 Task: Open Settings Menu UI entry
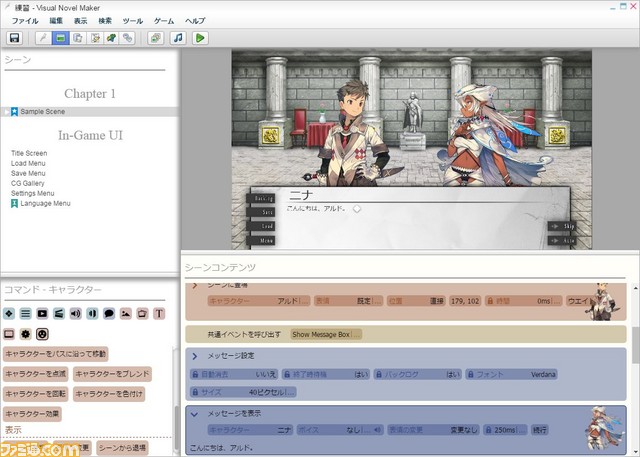coord(33,193)
